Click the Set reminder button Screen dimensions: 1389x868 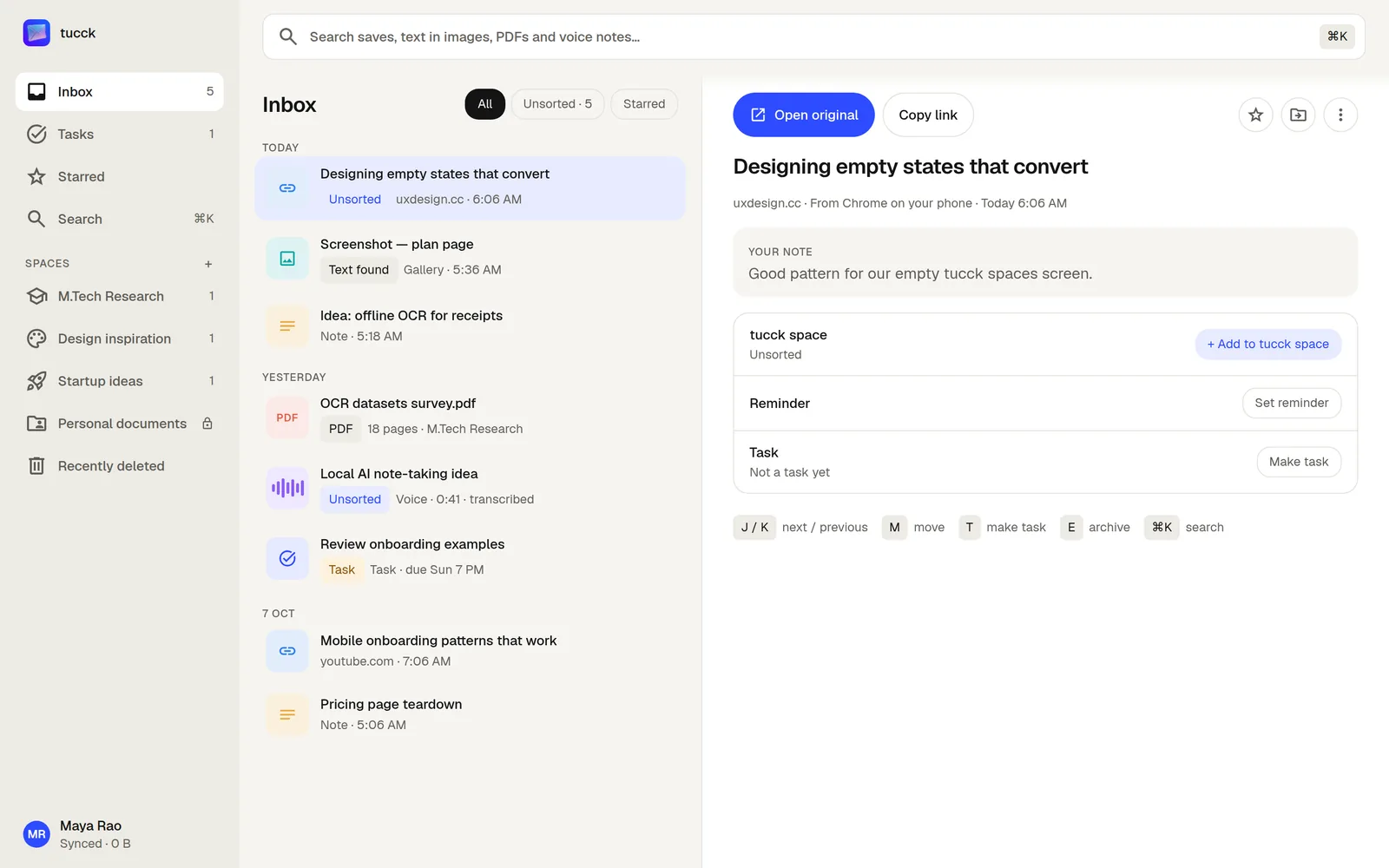point(1291,404)
